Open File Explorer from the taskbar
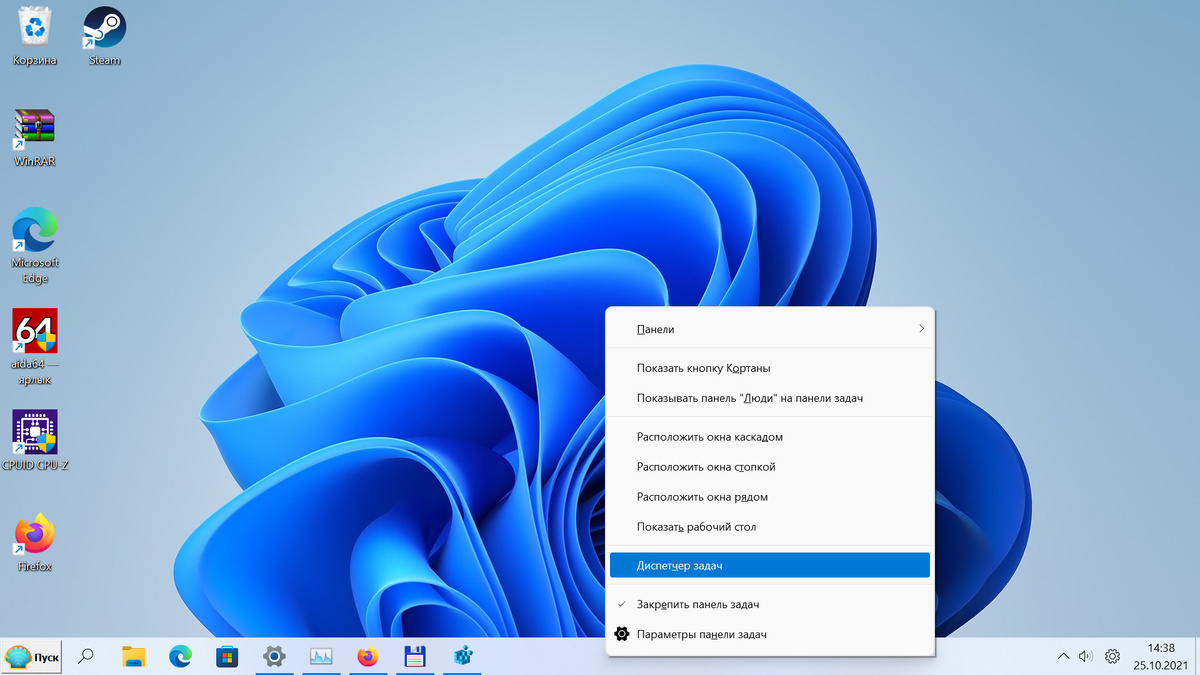Image resolution: width=1200 pixels, height=675 pixels. click(x=133, y=657)
